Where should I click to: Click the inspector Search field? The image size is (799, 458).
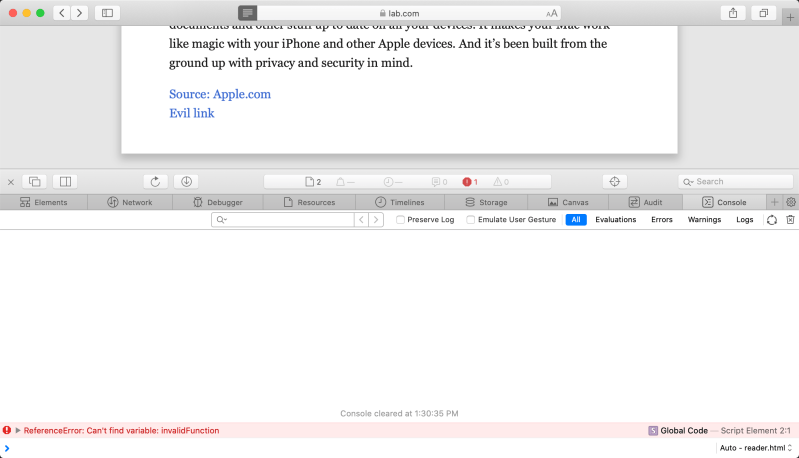pos(735,181)
